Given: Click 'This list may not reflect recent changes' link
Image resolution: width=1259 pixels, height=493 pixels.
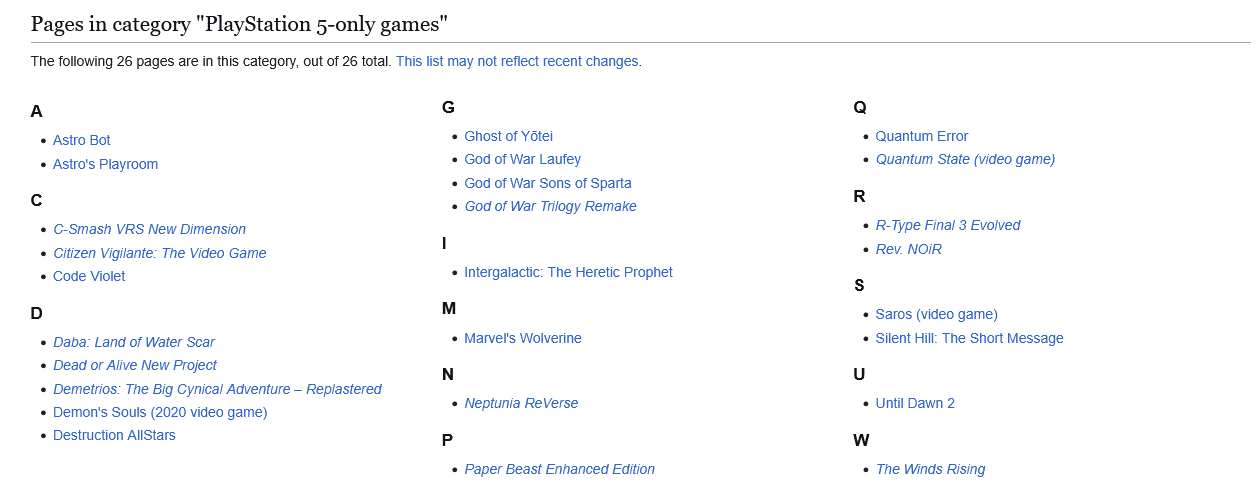Looking at the screenshot, I should click(x=517, y=61).
